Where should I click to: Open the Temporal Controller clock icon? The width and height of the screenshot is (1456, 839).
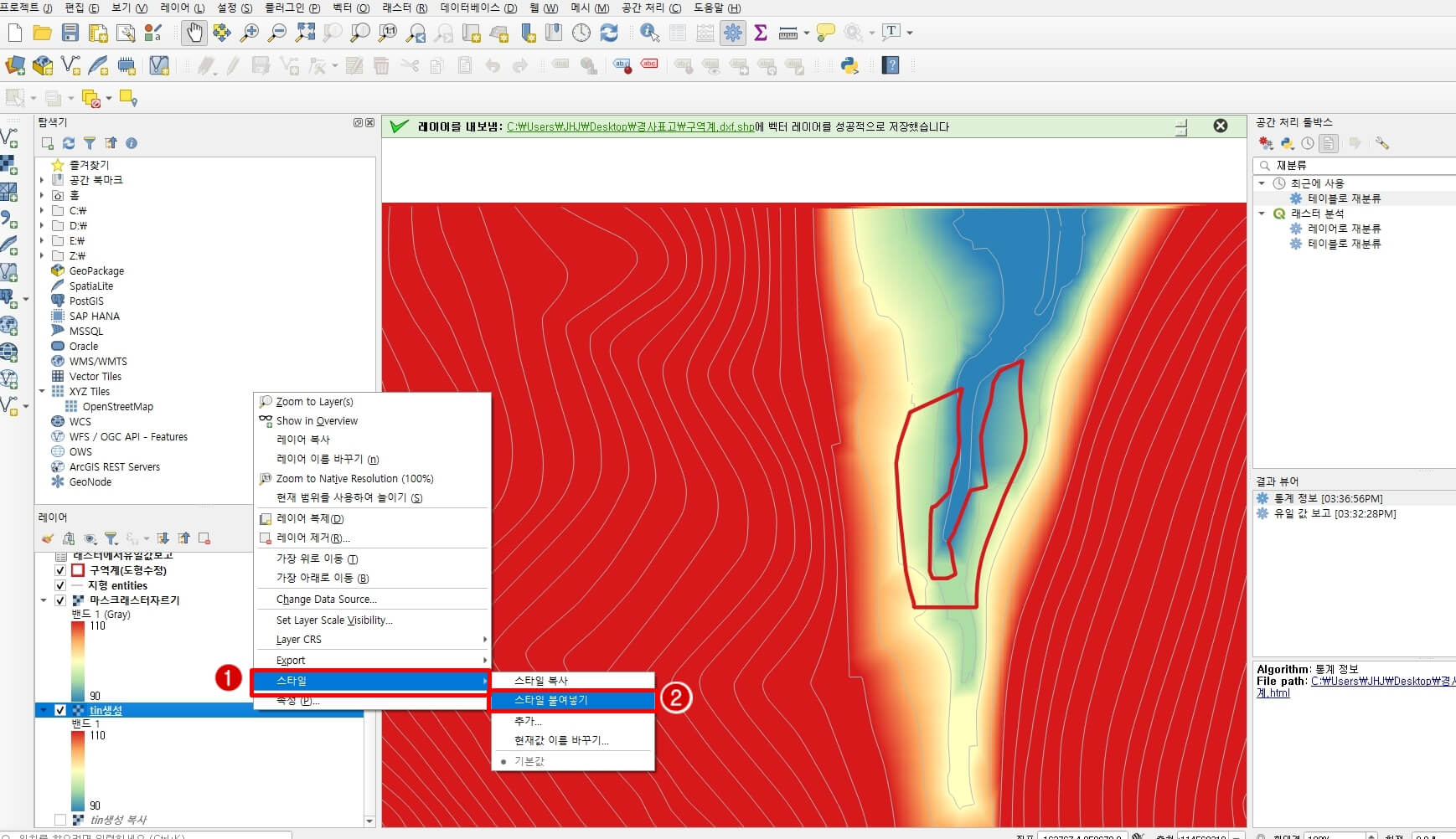pos(581,33)
